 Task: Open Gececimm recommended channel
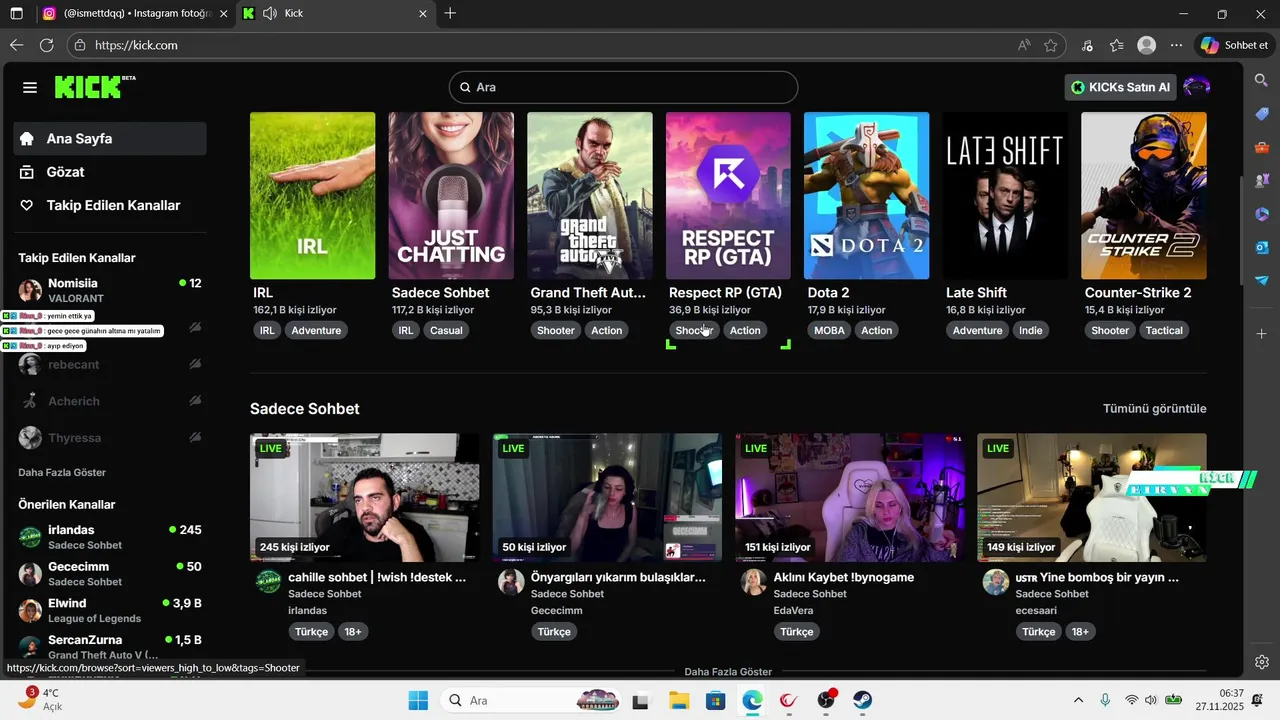tap(110, 574)
